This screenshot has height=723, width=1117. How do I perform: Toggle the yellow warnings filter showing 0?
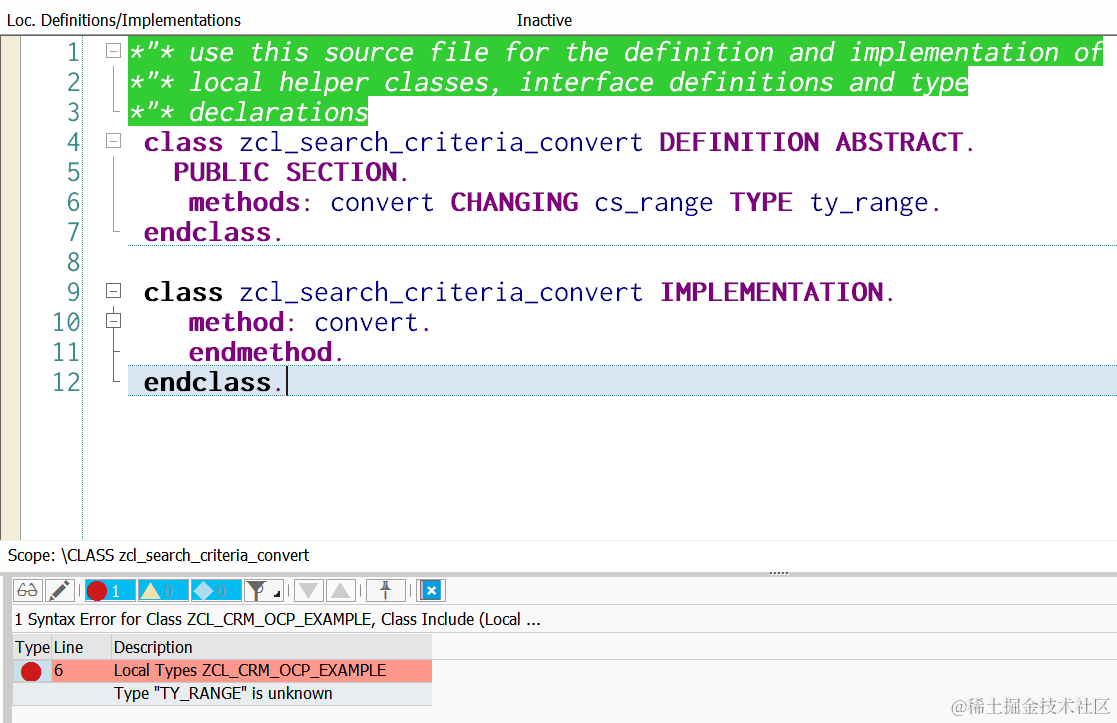click(x=163, y=591)
